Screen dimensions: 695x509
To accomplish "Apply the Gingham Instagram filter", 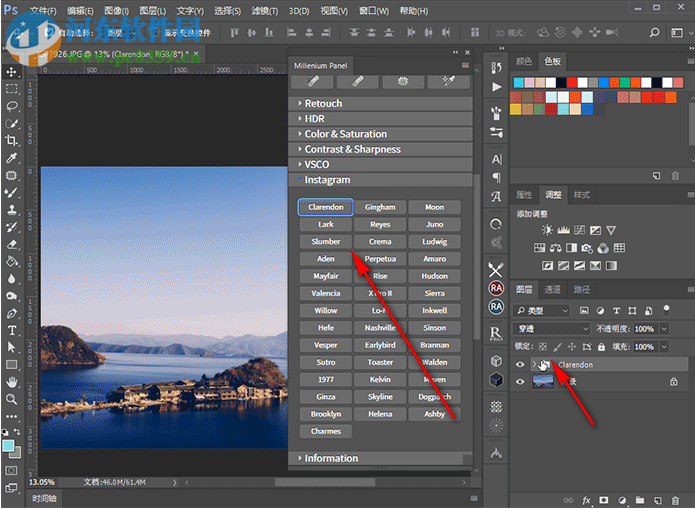I will click(x=380, y=207).
